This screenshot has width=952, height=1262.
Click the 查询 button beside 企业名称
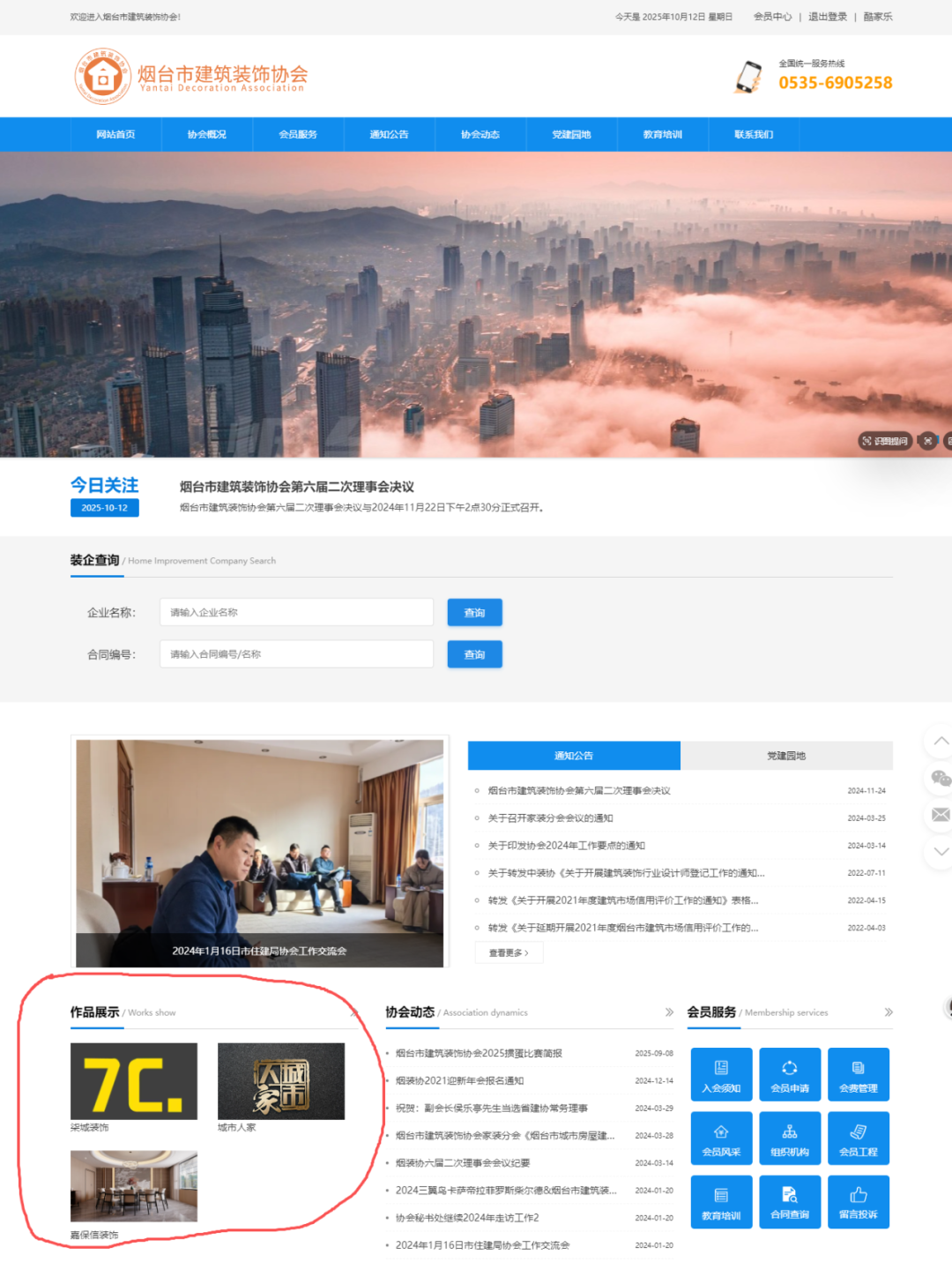(x=474, y=612)
